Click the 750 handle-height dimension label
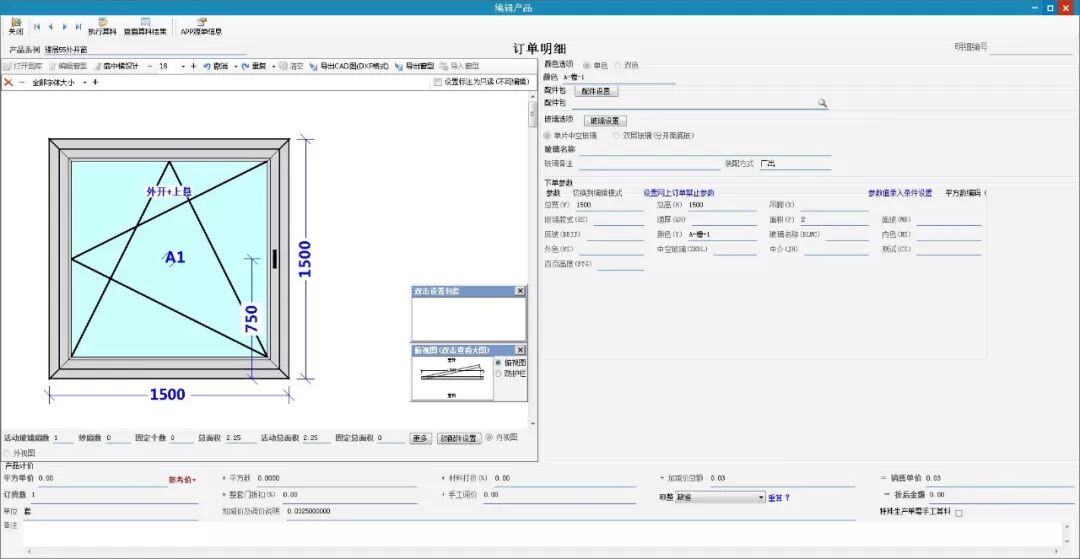This screenshot has width=1080, height=559. pos(251,319)
